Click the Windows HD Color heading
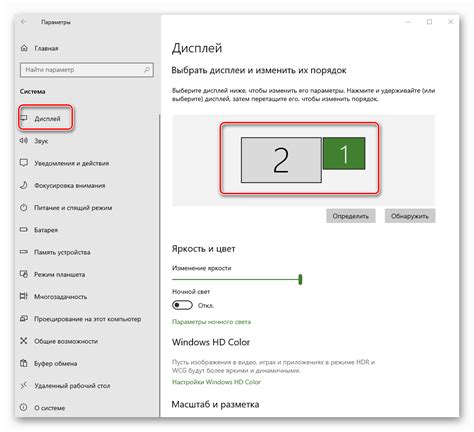This screenshot has width=474, height=432. [211, 342]
